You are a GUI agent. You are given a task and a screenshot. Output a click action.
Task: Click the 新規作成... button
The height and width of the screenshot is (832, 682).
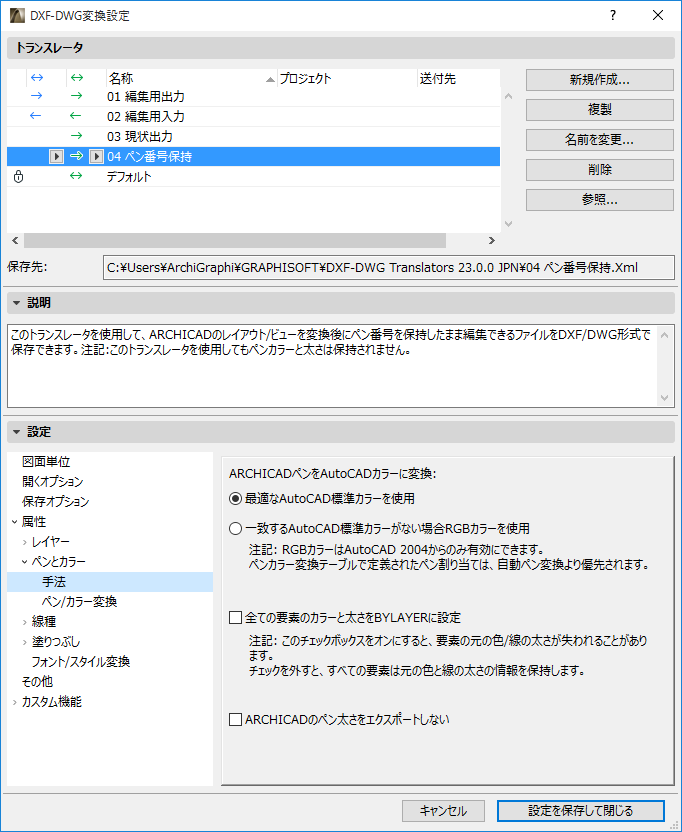(599, 80)
